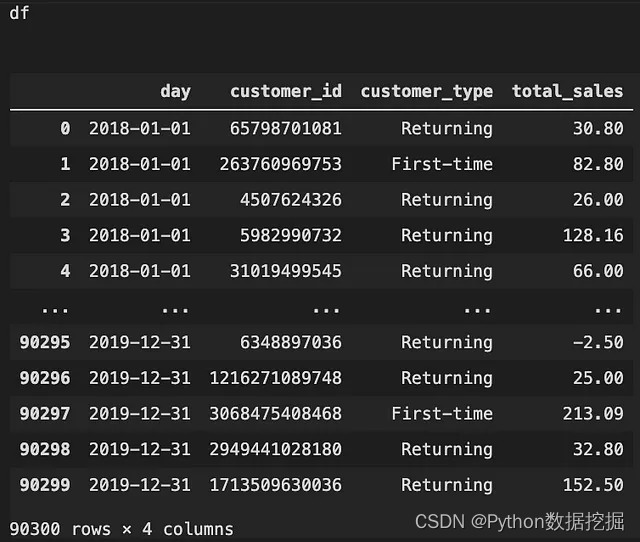The height and width of the screenshot is (542, 640).
Task: Click the CSDN @Python数据挖掘 watermark
Action: tap(519, 522)
